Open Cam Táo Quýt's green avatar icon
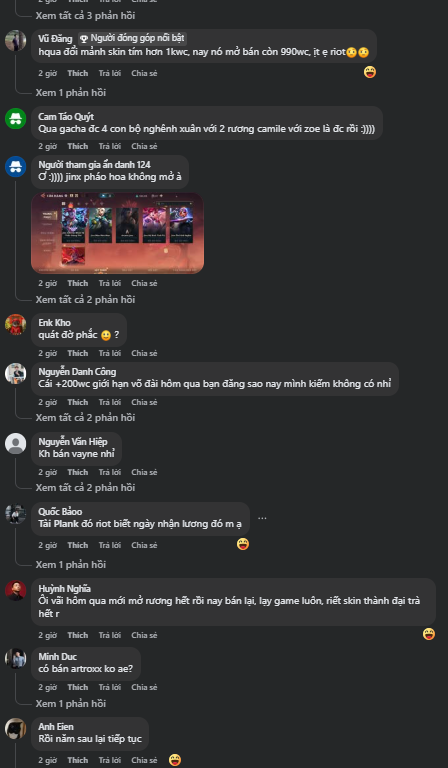The width and height of the screenshot is (448, 768). (x=16, y=119)
